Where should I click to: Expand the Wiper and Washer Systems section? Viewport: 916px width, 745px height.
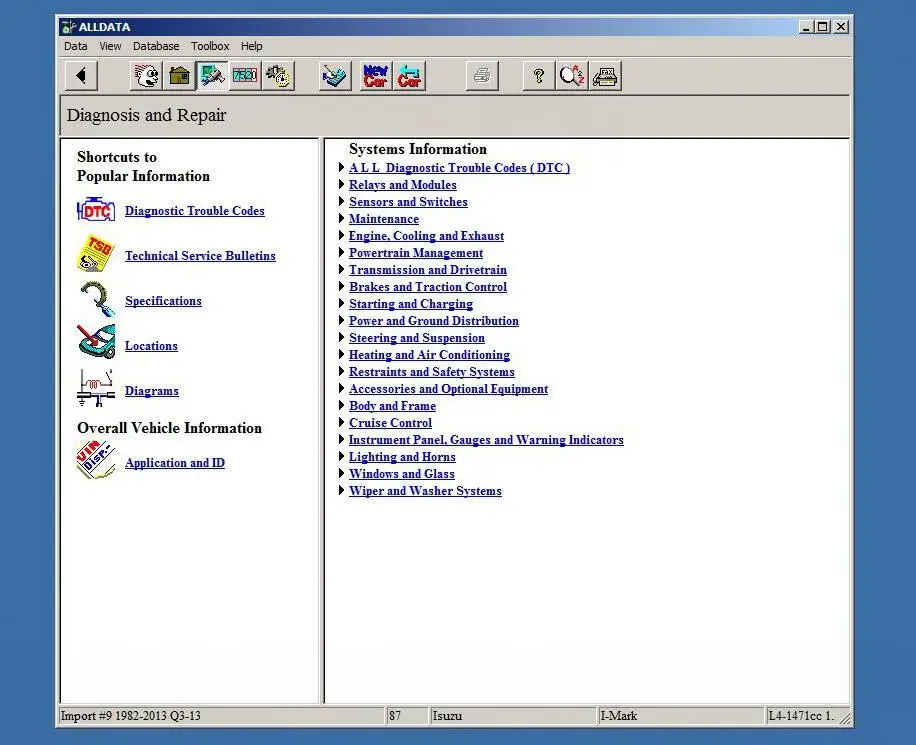(x=425, y=491)
